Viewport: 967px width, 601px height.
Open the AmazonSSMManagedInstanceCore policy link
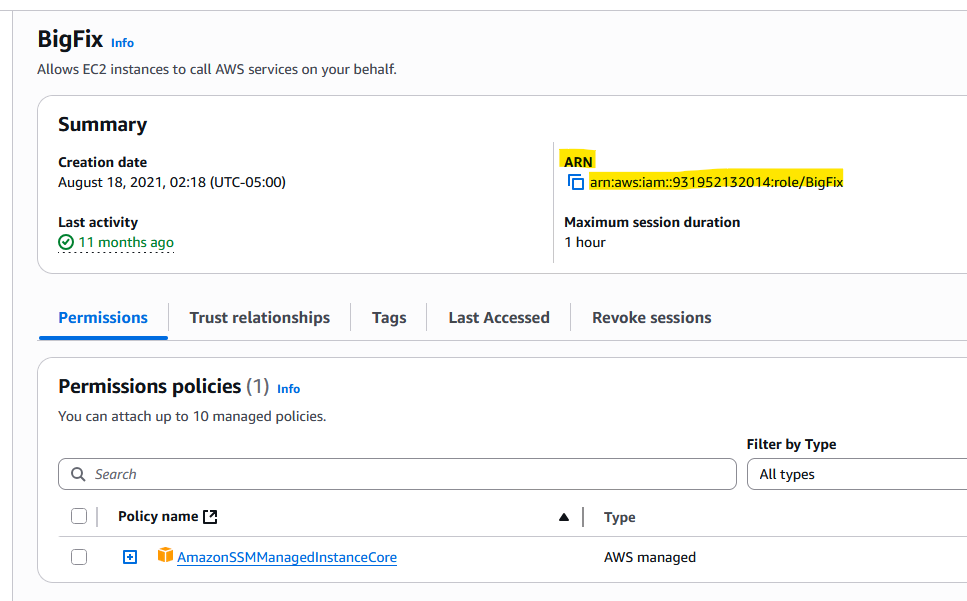pos(287,557)
